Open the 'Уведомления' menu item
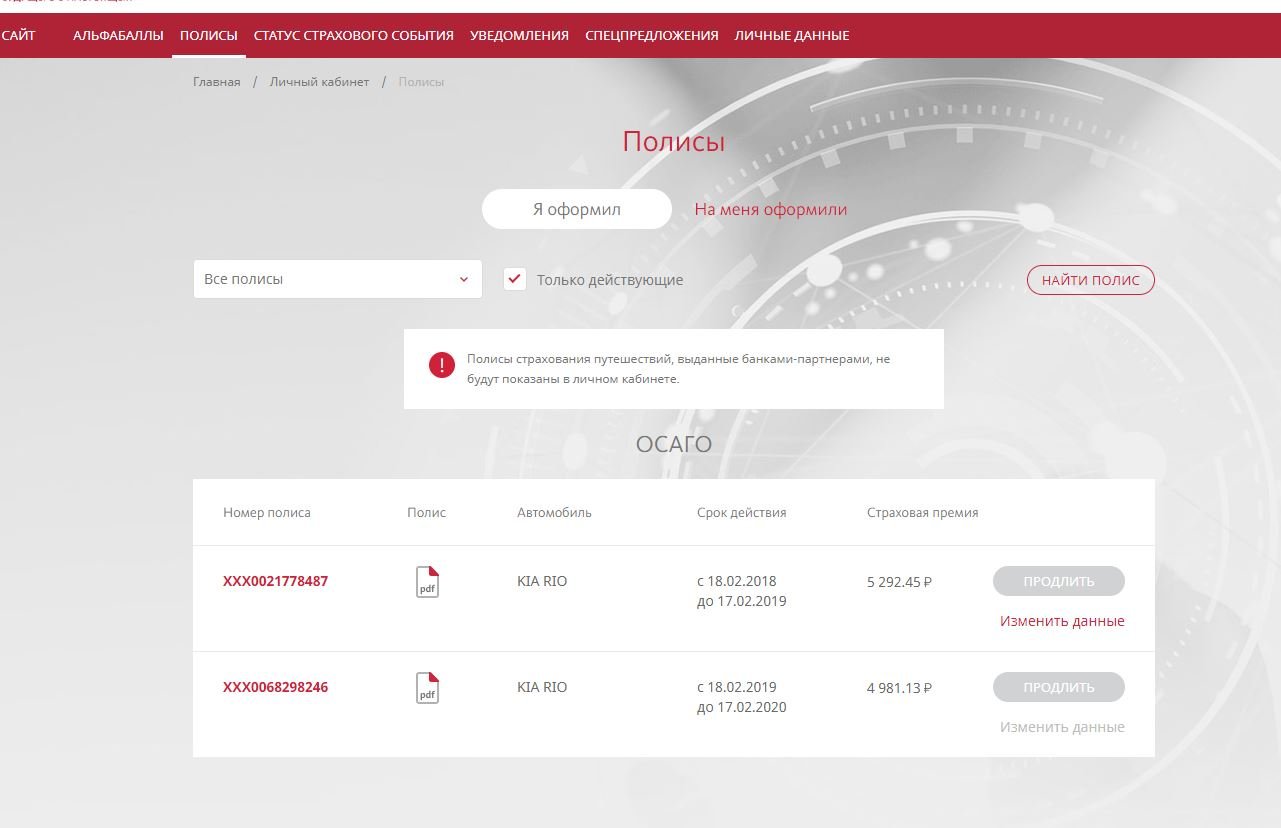1281x828 pixels. pyautogui.click(x=519, y=36)
